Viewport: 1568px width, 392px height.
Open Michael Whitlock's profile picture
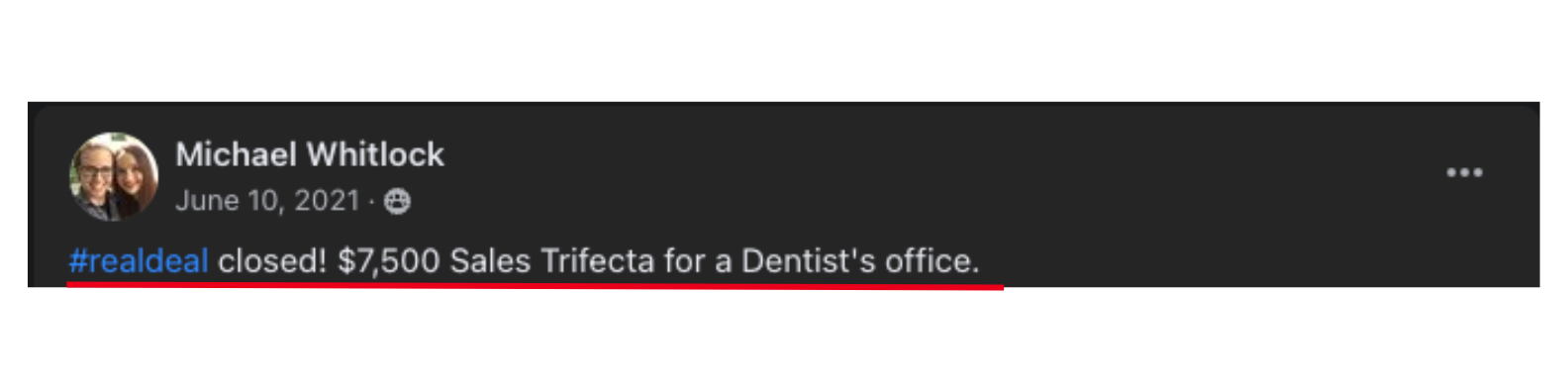(x=114, y=176)
